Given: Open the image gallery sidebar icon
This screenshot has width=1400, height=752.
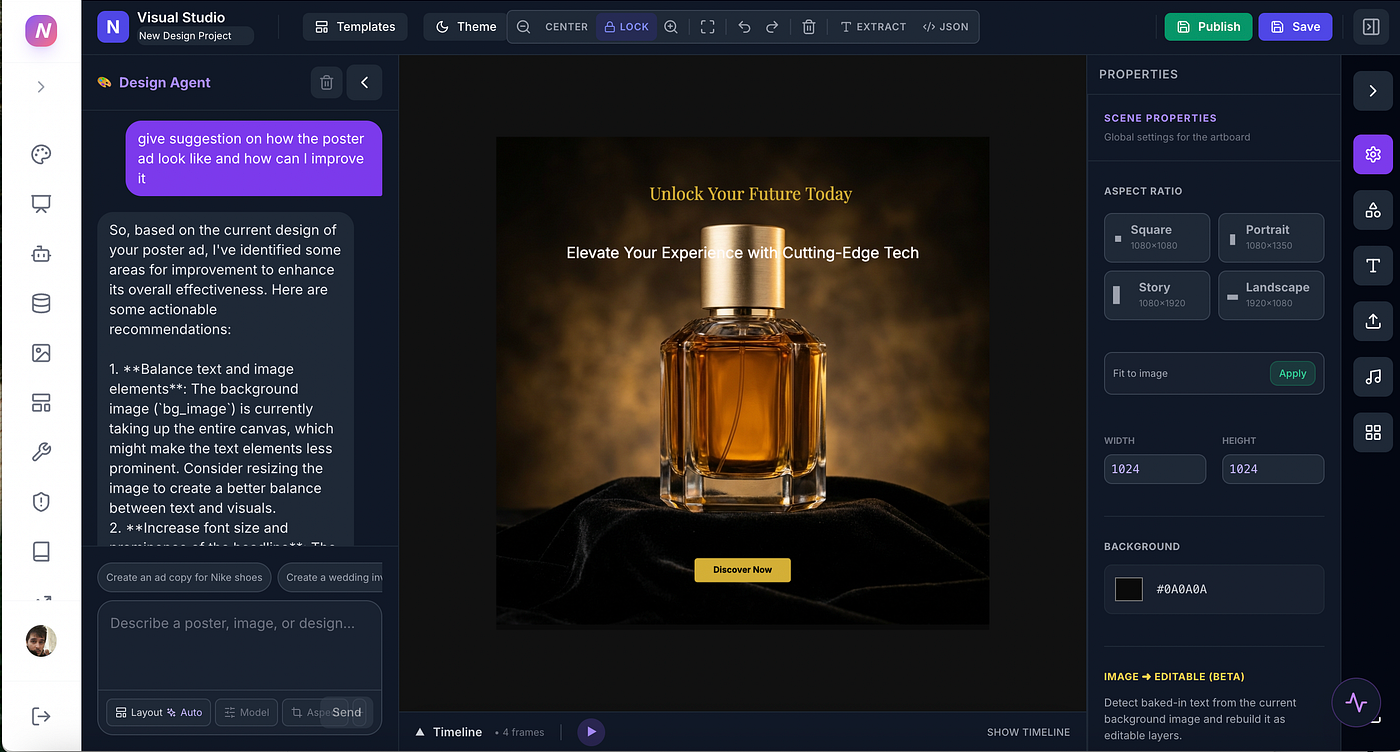Looking at the screenshot, I should pos(41,353).
